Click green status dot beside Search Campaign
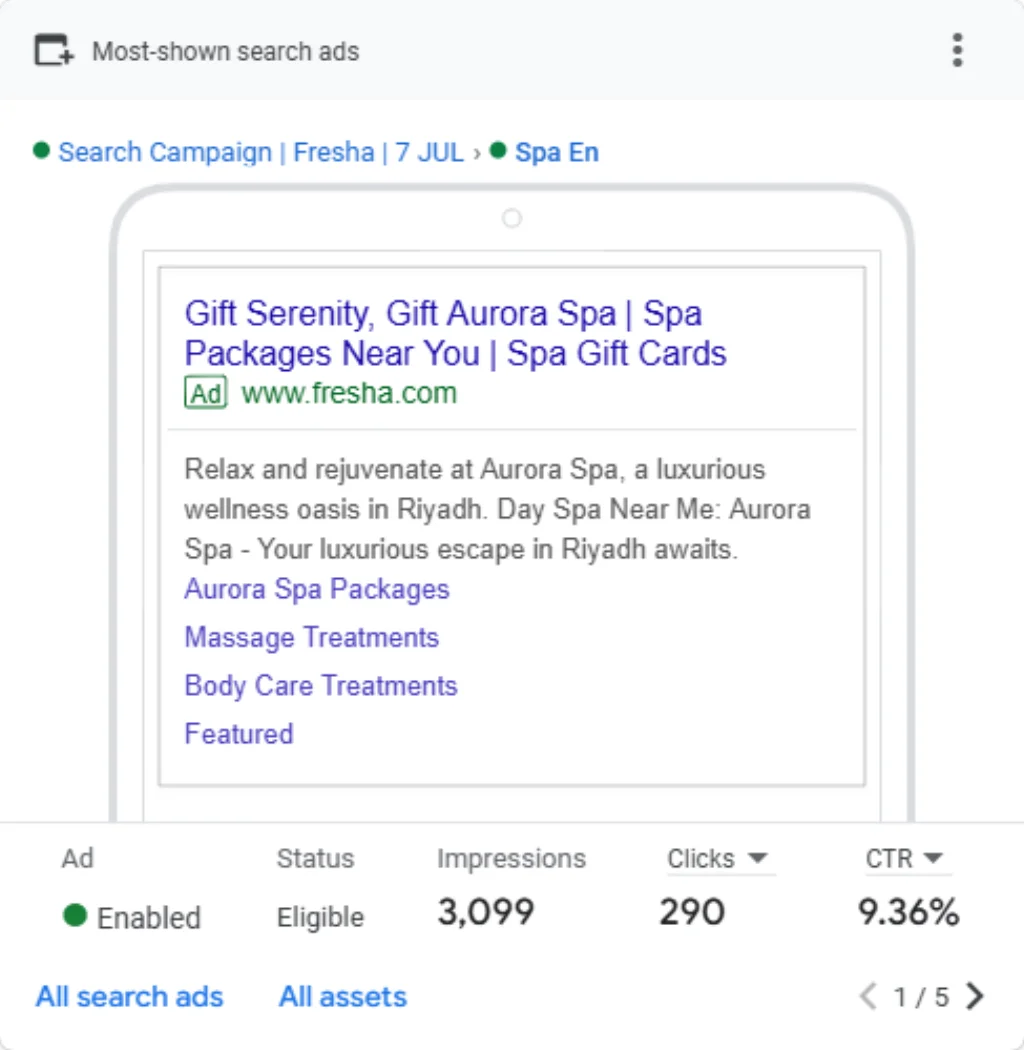Image resolution: width=1024 pixels, height=1050 pixels. [42, 150]
